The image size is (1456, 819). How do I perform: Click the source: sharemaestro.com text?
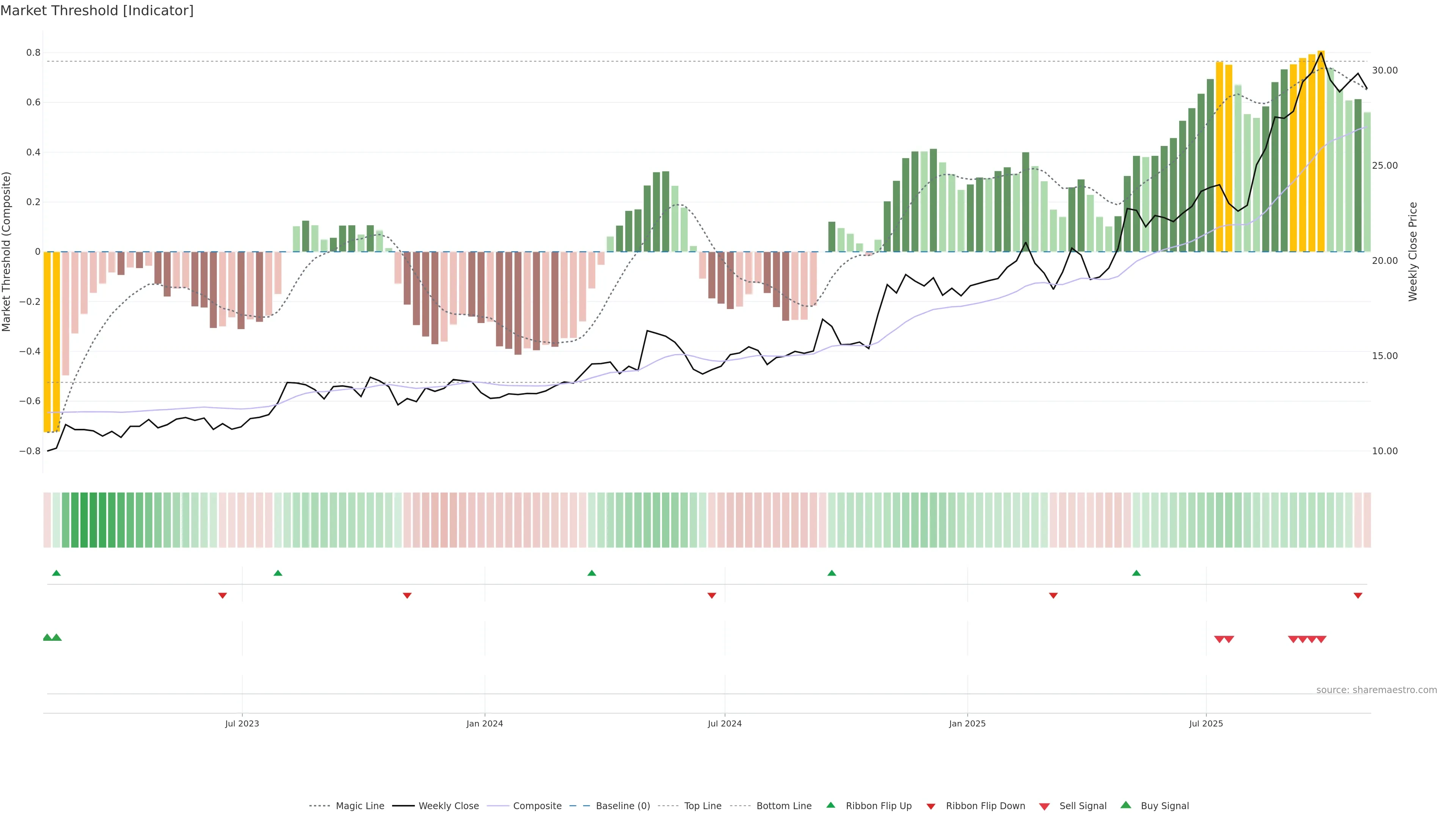tap(1376, 690)
